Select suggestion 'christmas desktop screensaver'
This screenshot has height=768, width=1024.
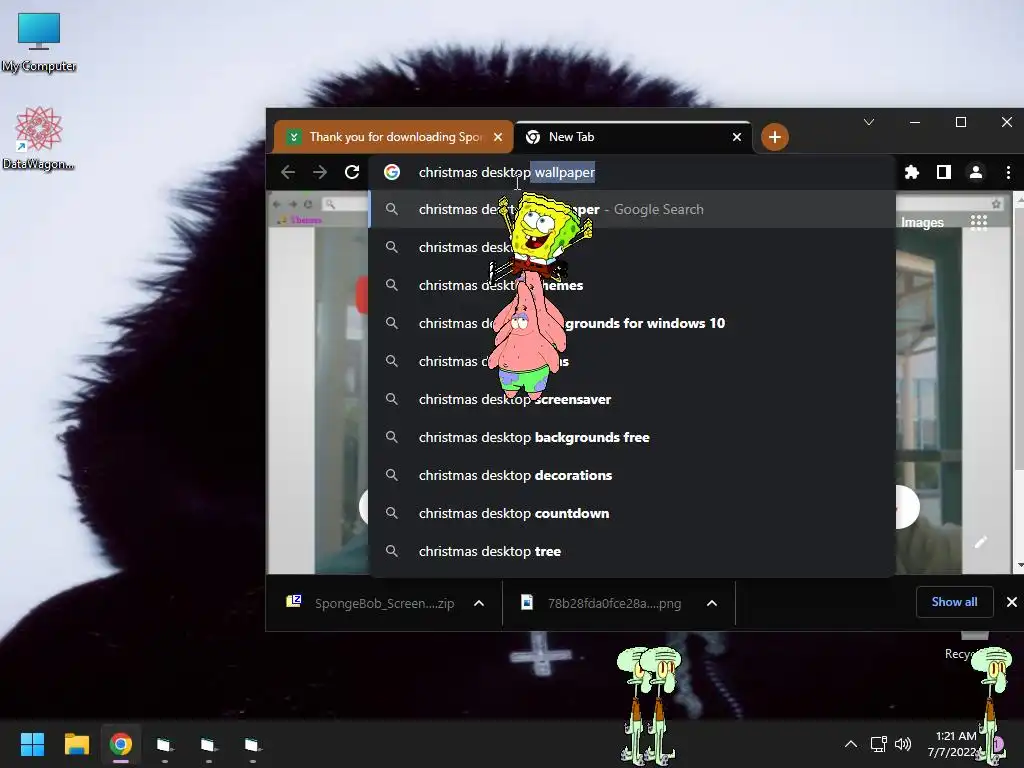coord(632,399)
